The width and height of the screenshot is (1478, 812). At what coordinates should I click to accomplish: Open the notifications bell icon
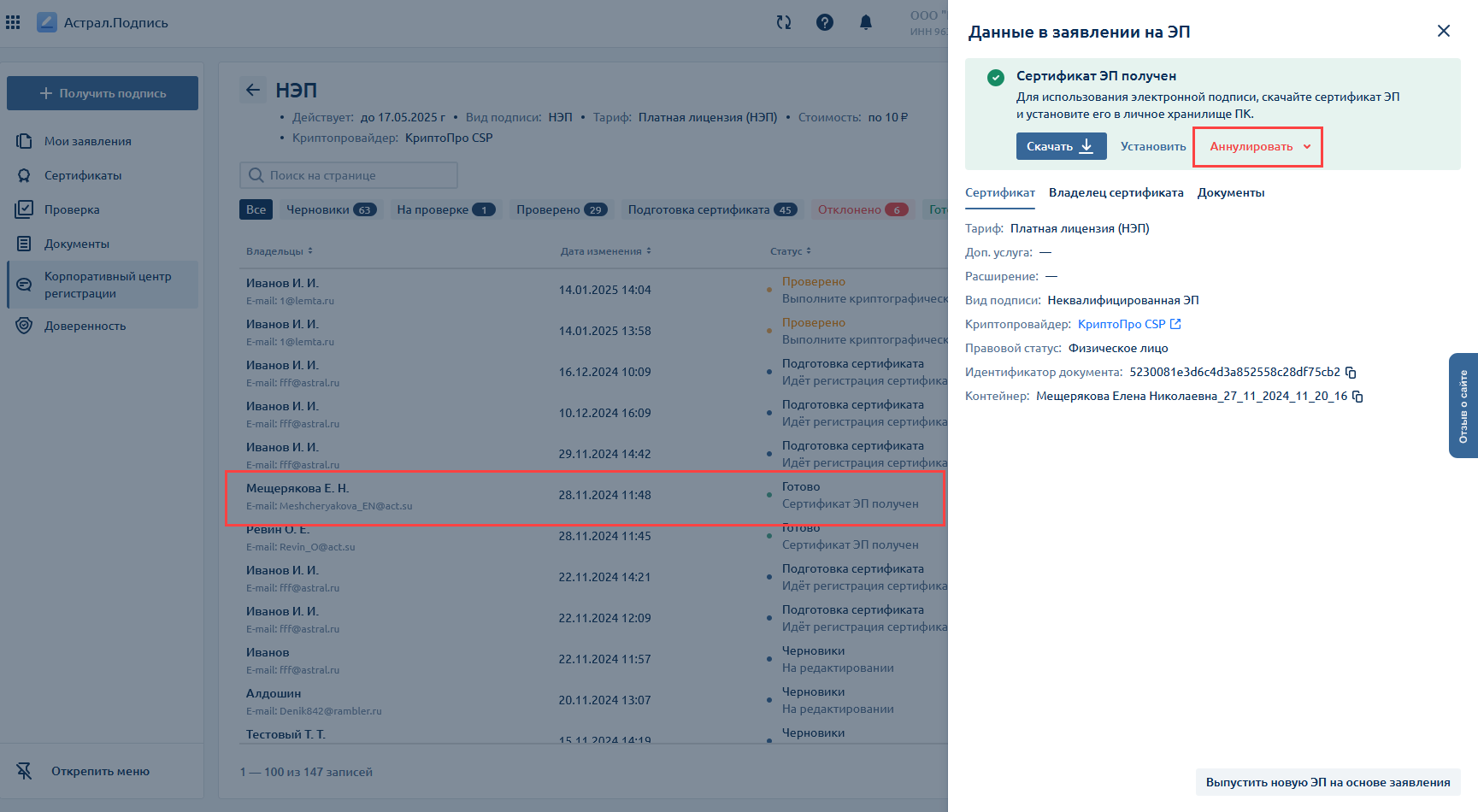866,22
